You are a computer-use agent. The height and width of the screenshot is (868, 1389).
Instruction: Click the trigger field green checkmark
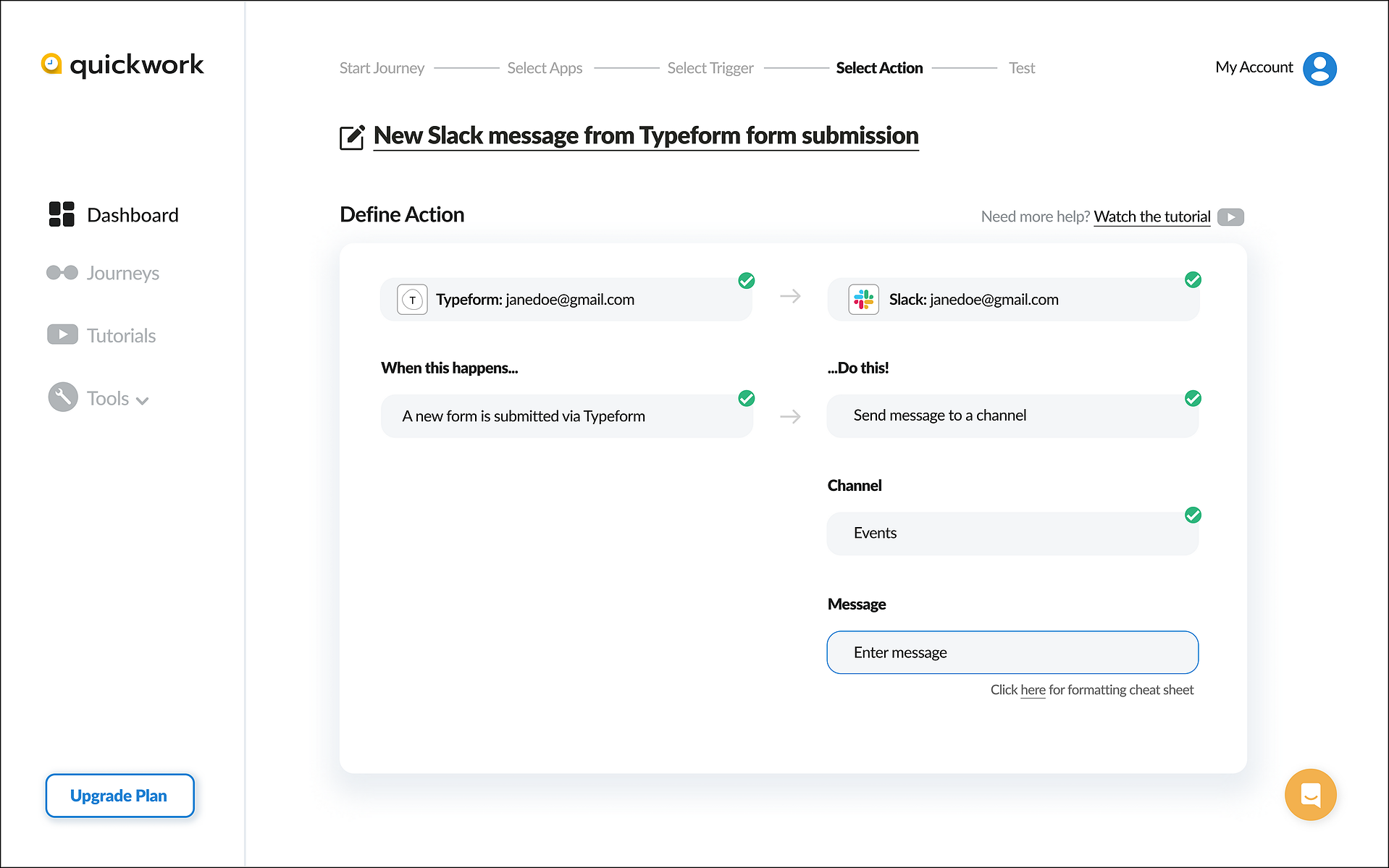pyautogui.click(x=747, y=399)
